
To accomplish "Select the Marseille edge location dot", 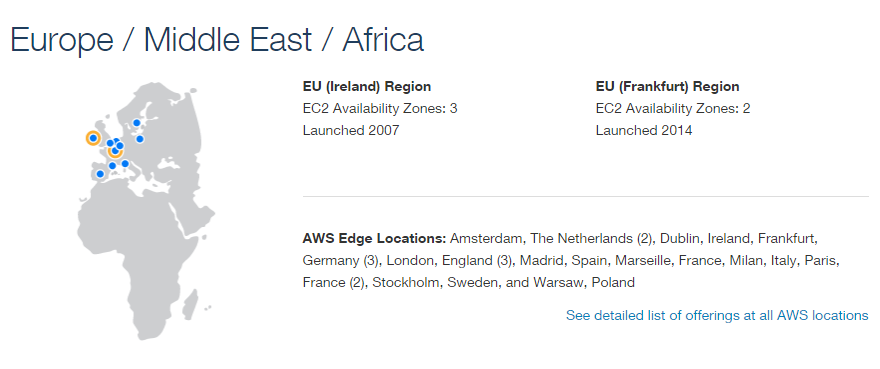I will [x=112, y=165].
